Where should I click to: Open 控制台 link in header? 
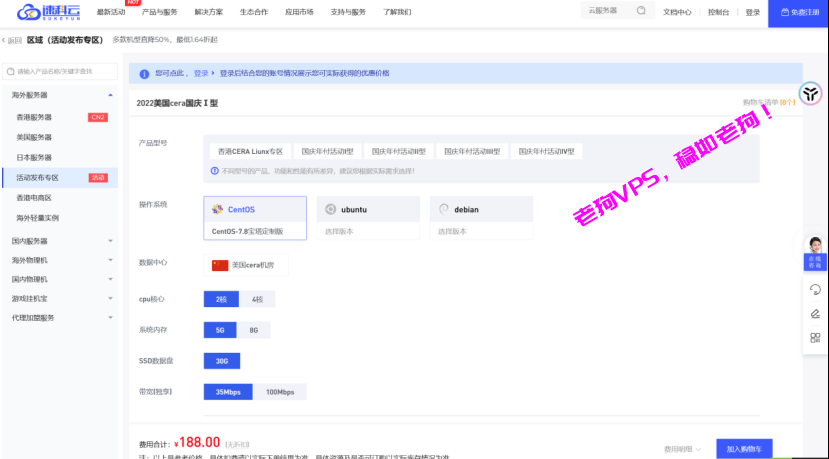719,12
